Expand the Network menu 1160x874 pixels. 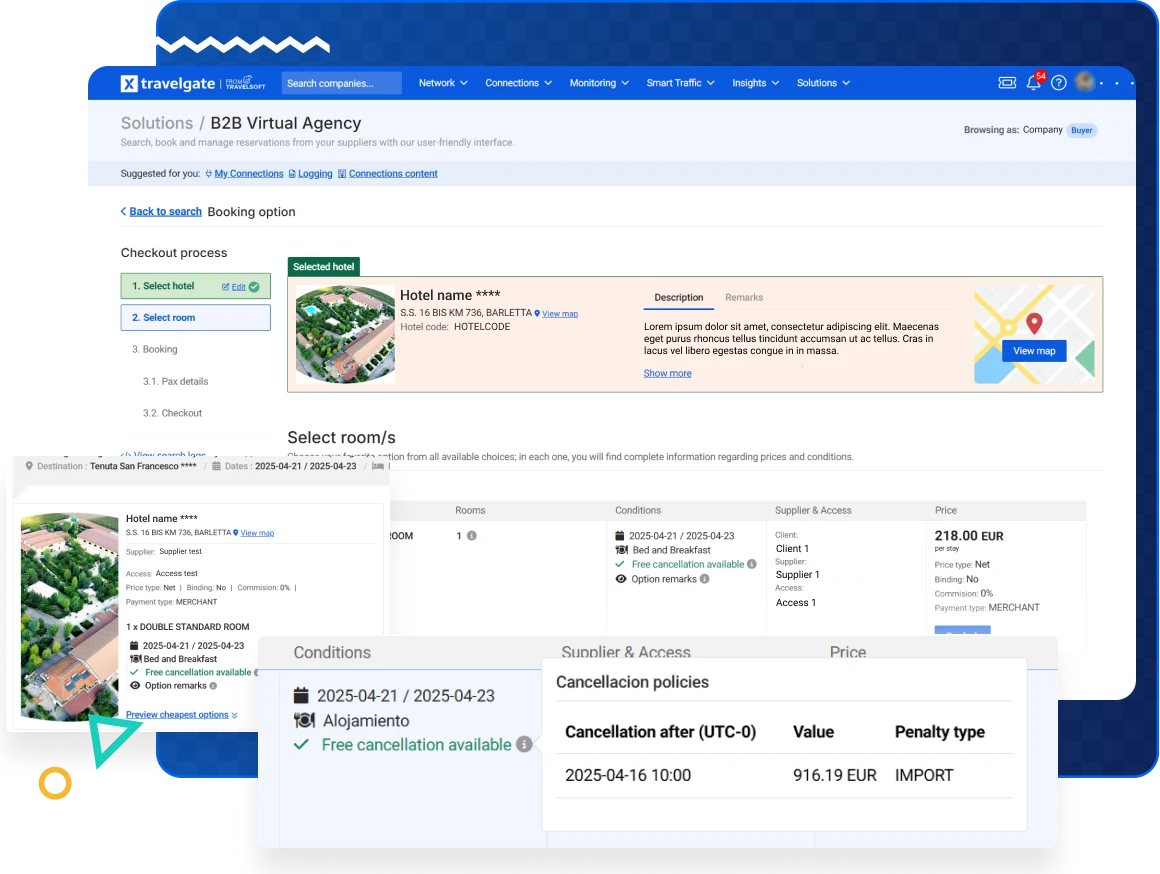(442, 83)
